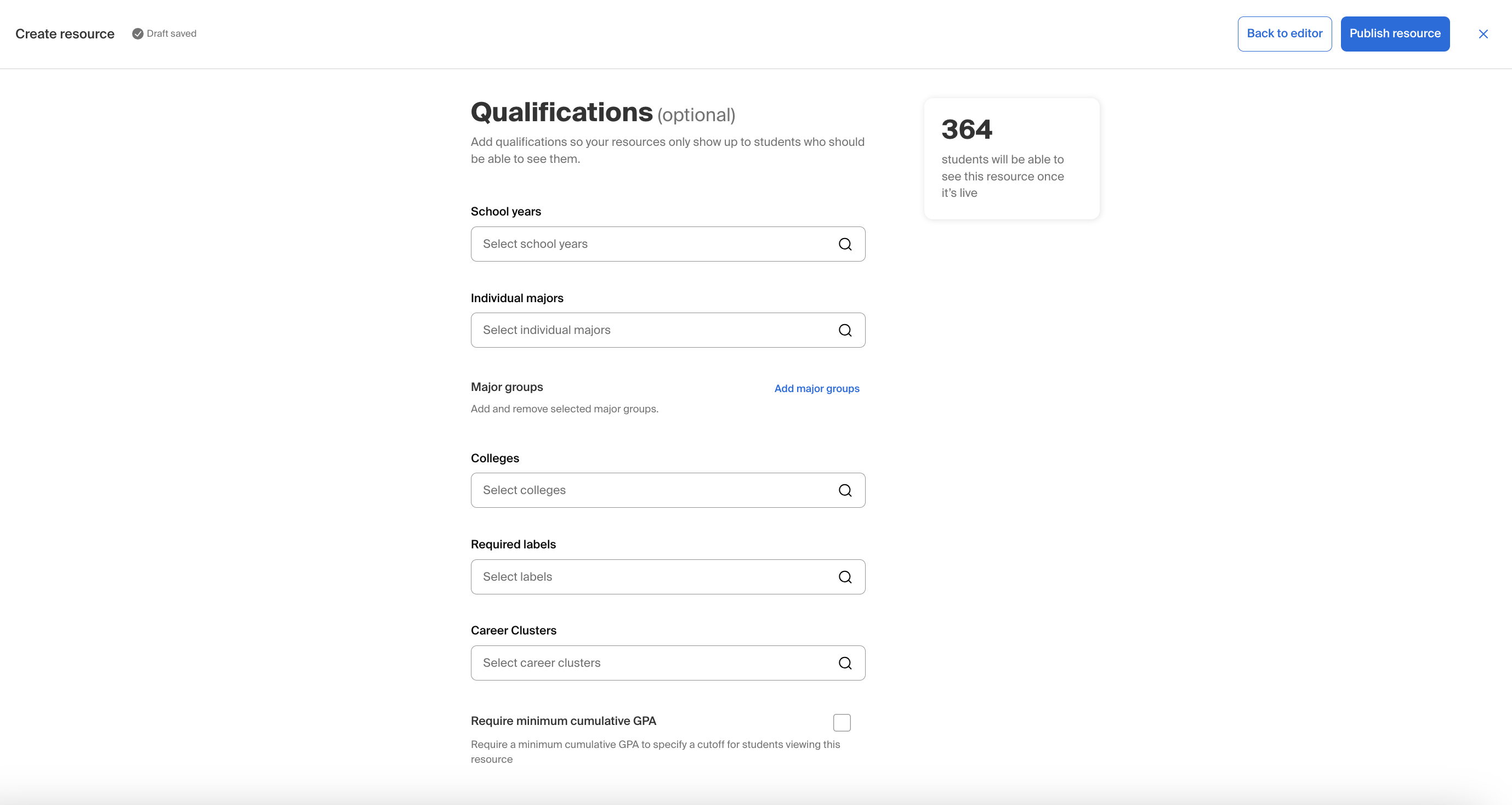
Task: Open the Select career clusters dropdown
Action: point(667,663)
